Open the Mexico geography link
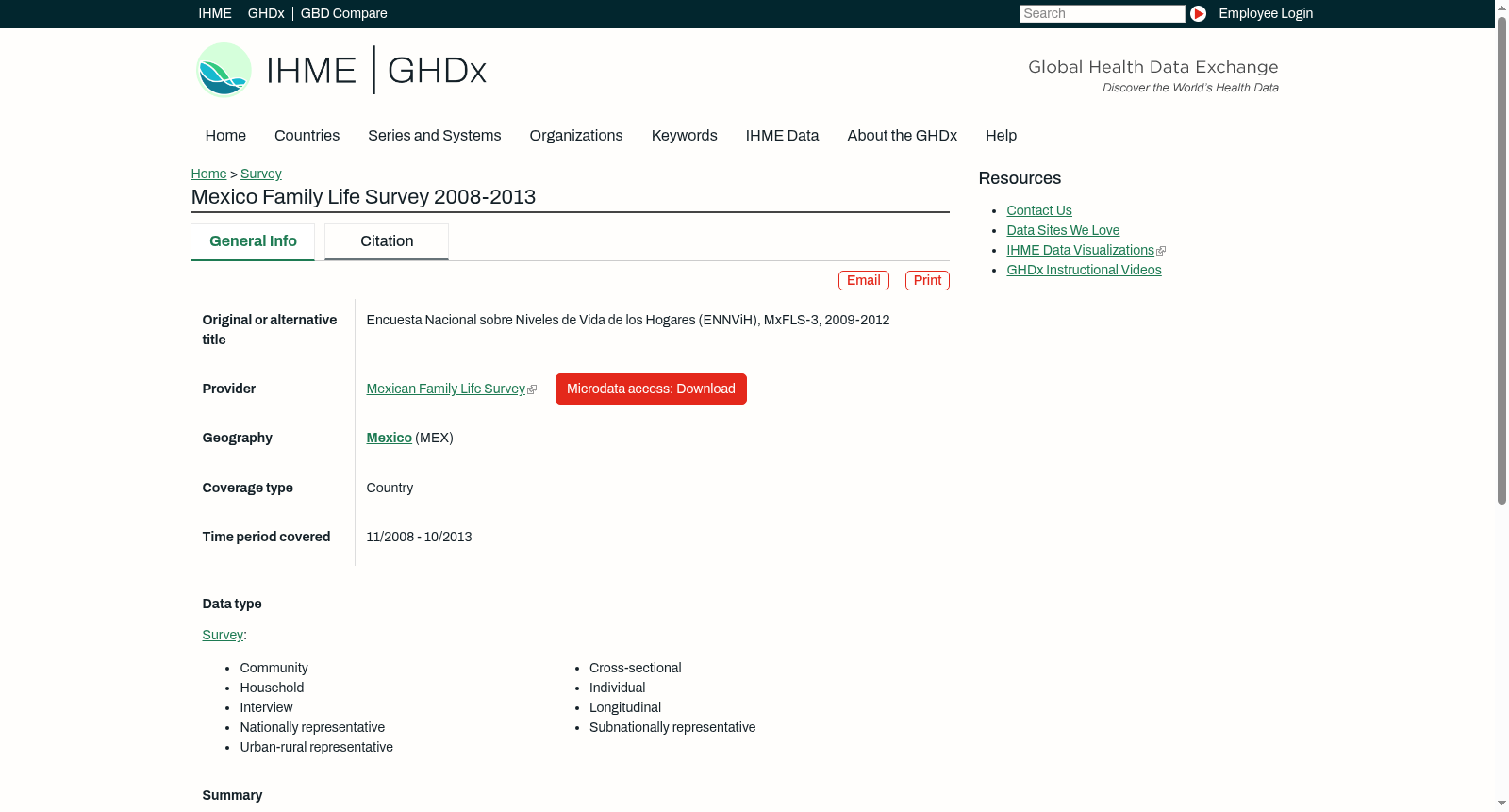Viewport: 1509px width, 812px height. [389, 438]
